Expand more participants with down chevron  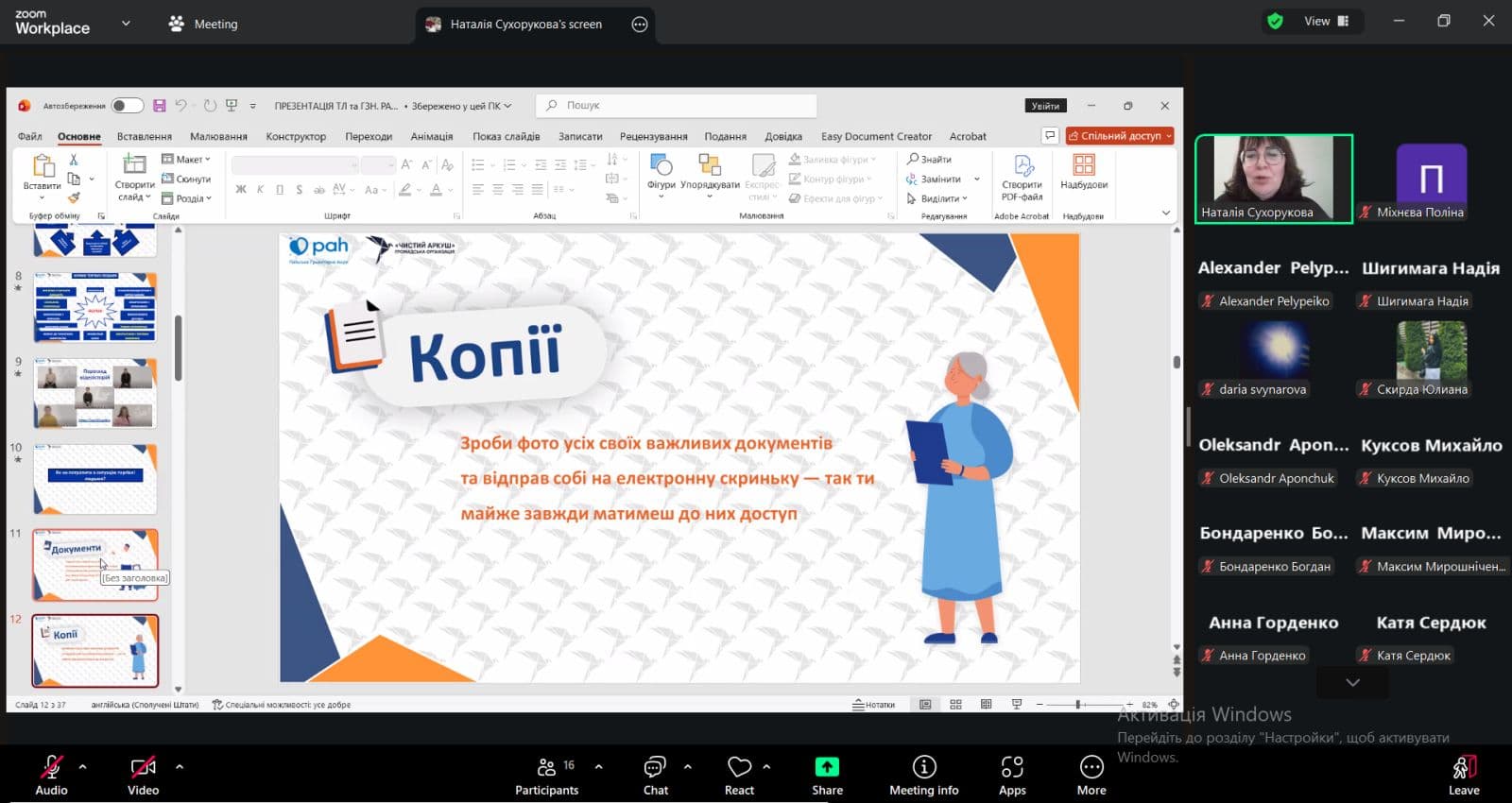(x=1352, y=682)
